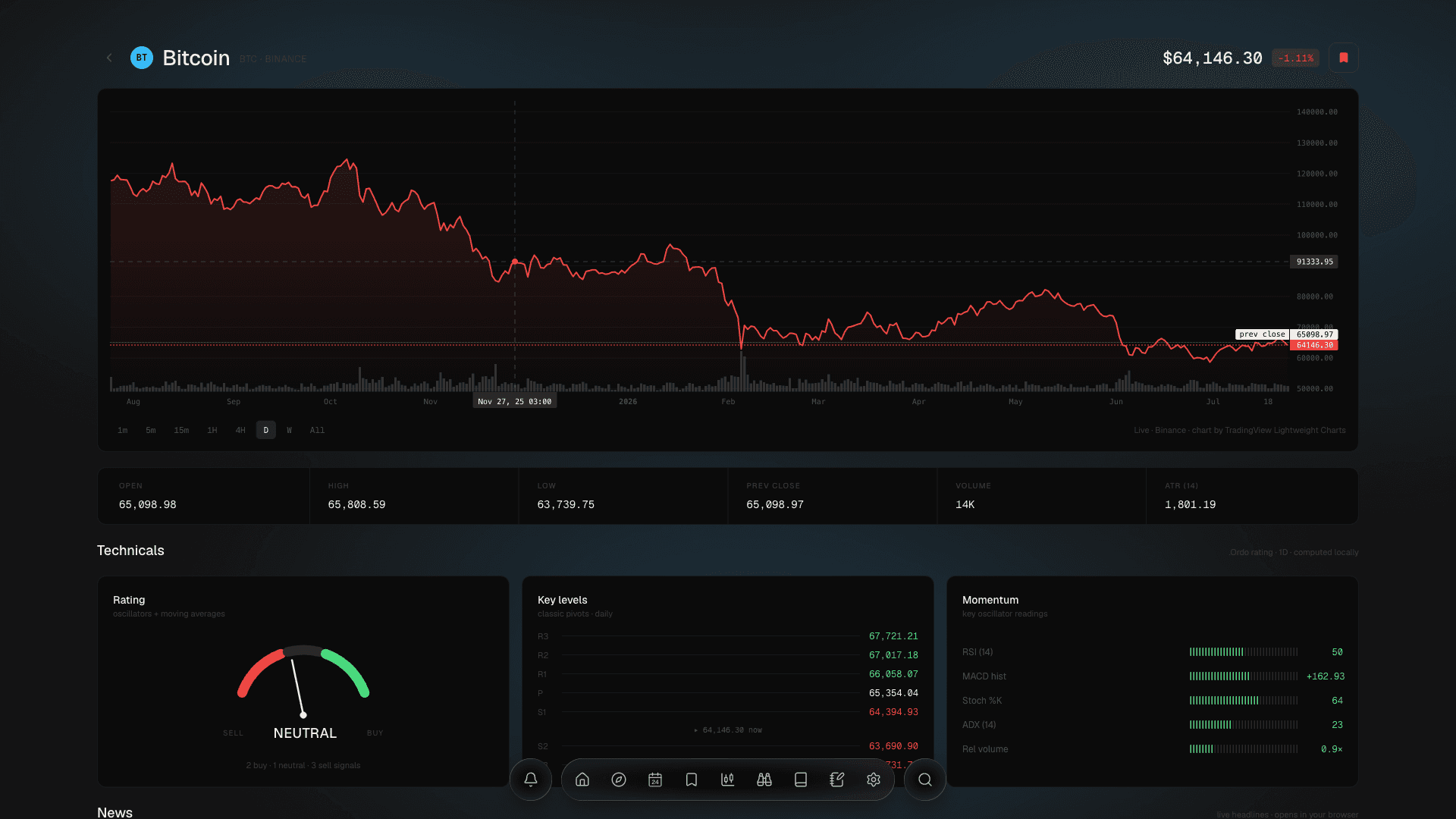Open the search magnifier button
The width and height of the screenshot is (1456, 819).
click(925, 780)
